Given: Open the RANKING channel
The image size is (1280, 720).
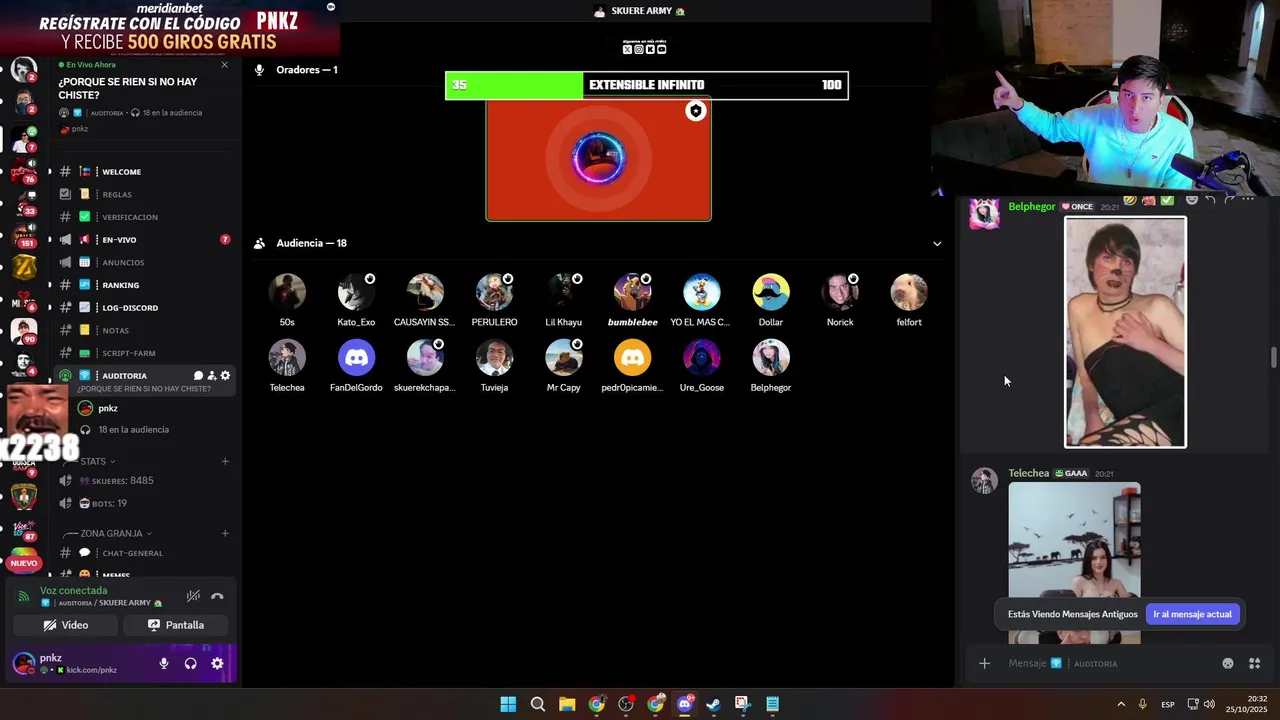Looking at the screenshot, I should coord(143,285).
